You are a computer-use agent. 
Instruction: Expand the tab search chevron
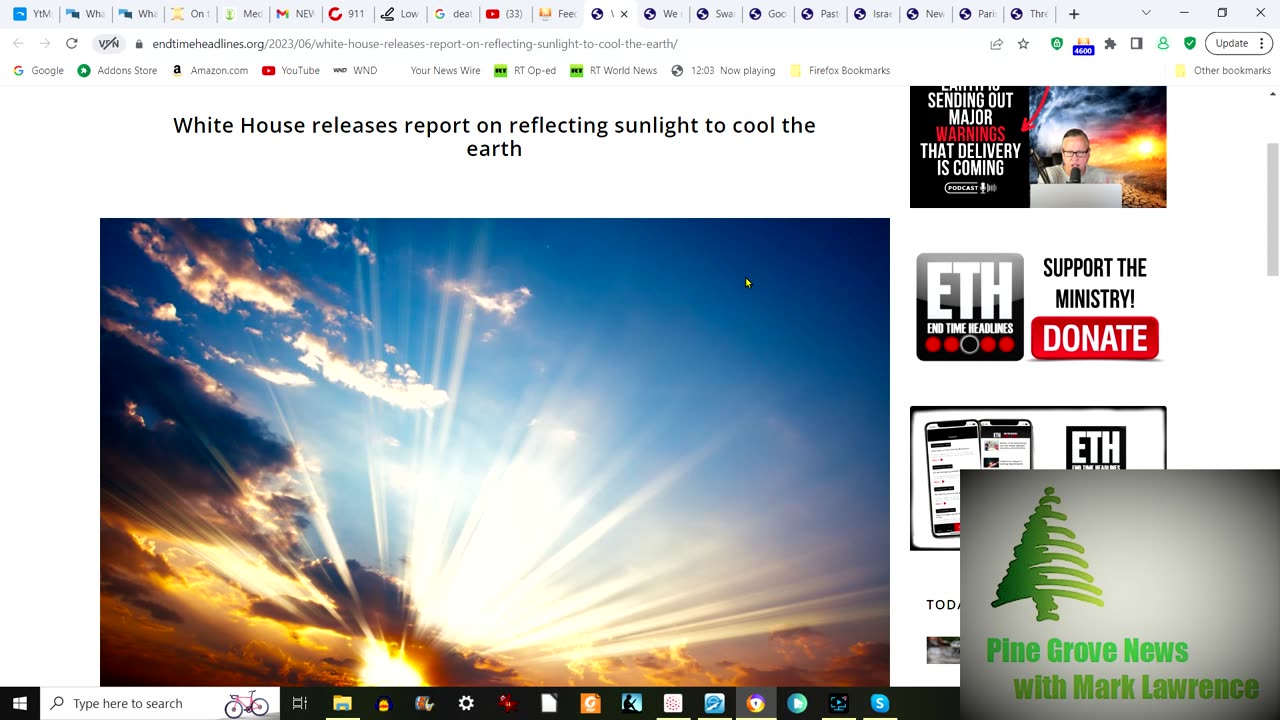[1146, 14]
